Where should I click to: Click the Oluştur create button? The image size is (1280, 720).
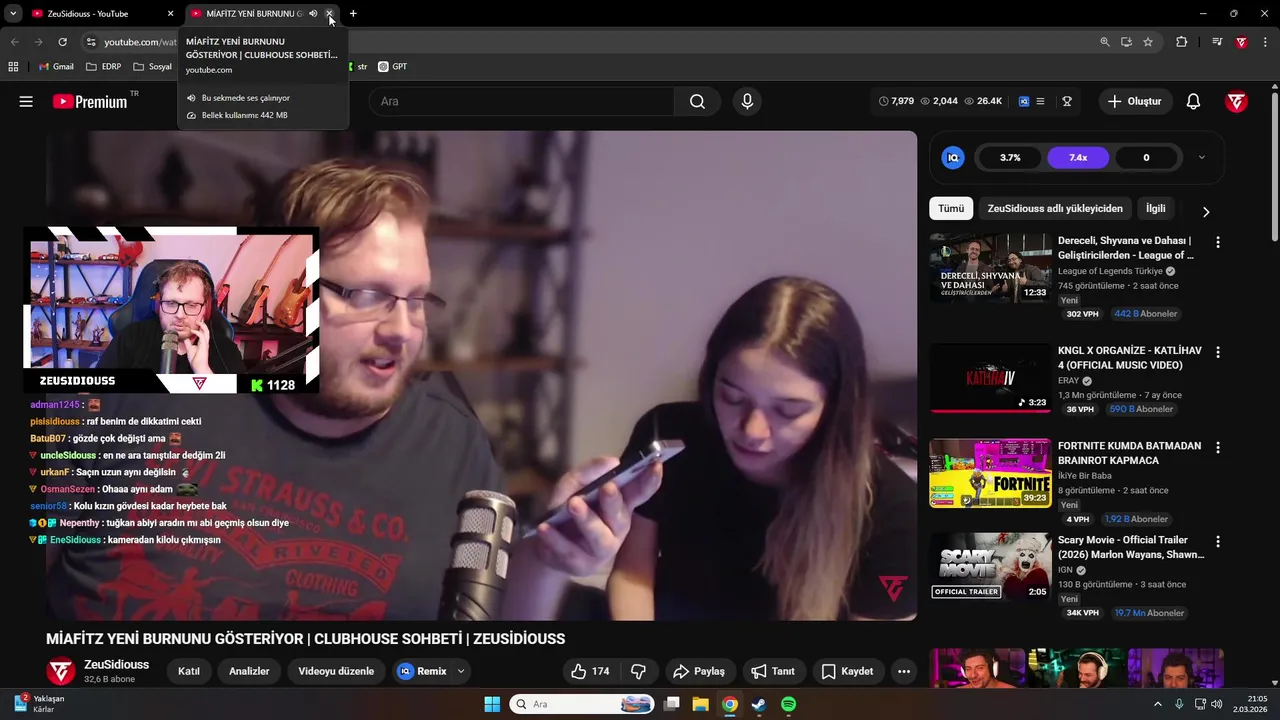pos(1135,101)
